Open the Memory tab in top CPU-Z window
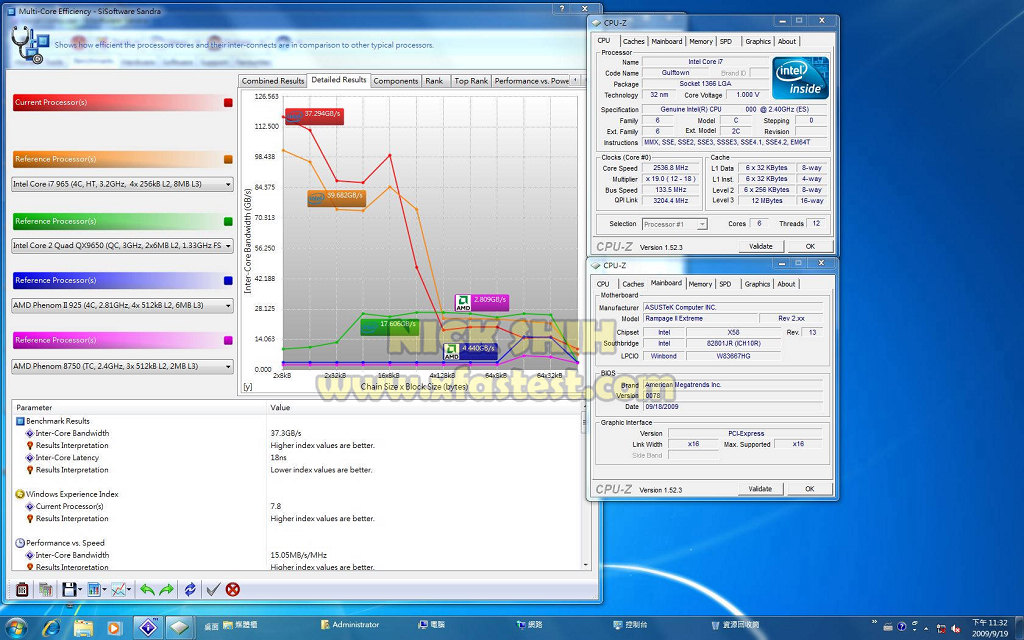Image resolution: width=1024 pixels, height=640 pixels. coord(700,42)
